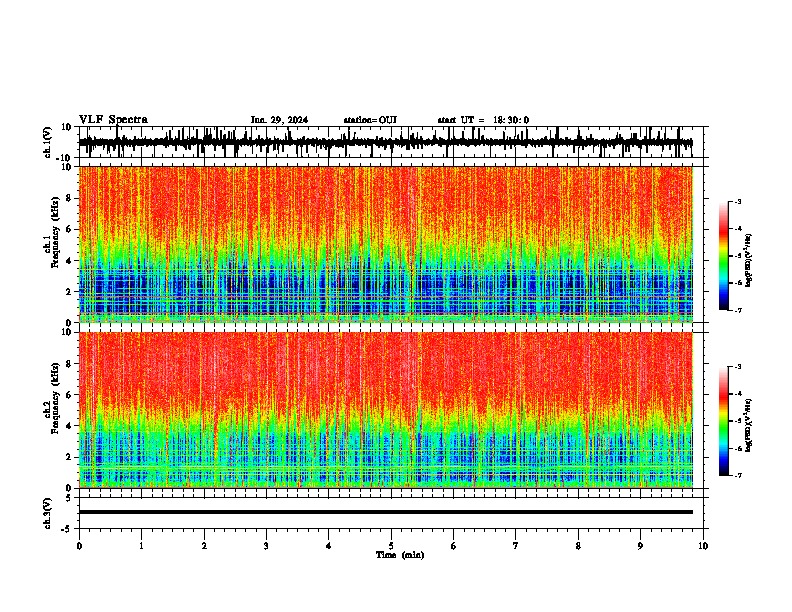Image resolution: width=792 pixels, height=612 pixels.
Task: Click the ch.3 flat black voltage line
Action: (386, 512)
